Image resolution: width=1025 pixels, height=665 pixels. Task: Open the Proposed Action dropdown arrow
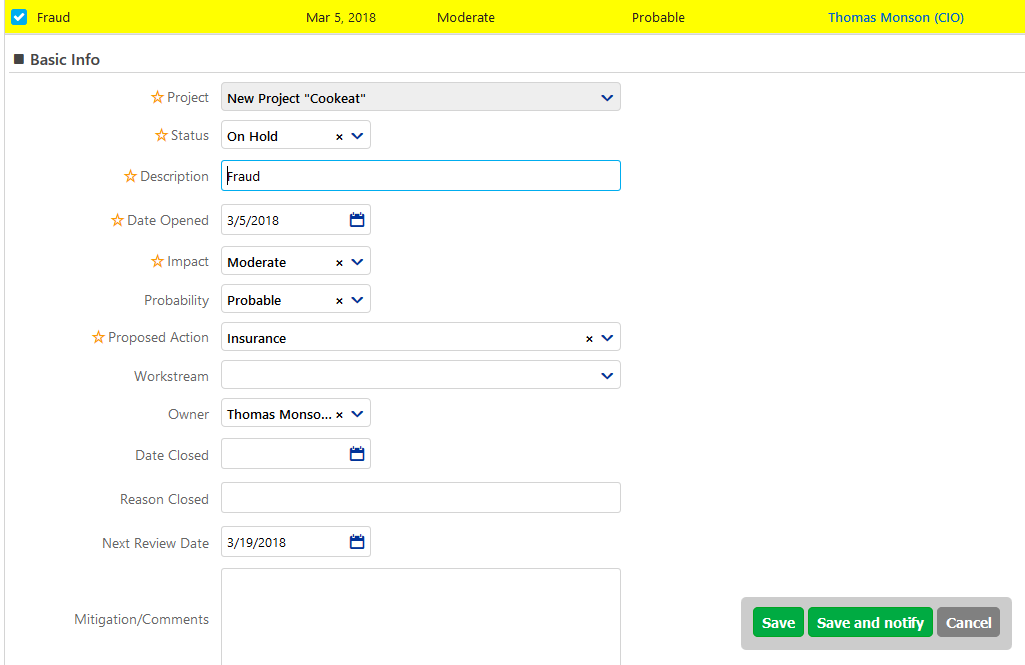(x=607, y=338)
